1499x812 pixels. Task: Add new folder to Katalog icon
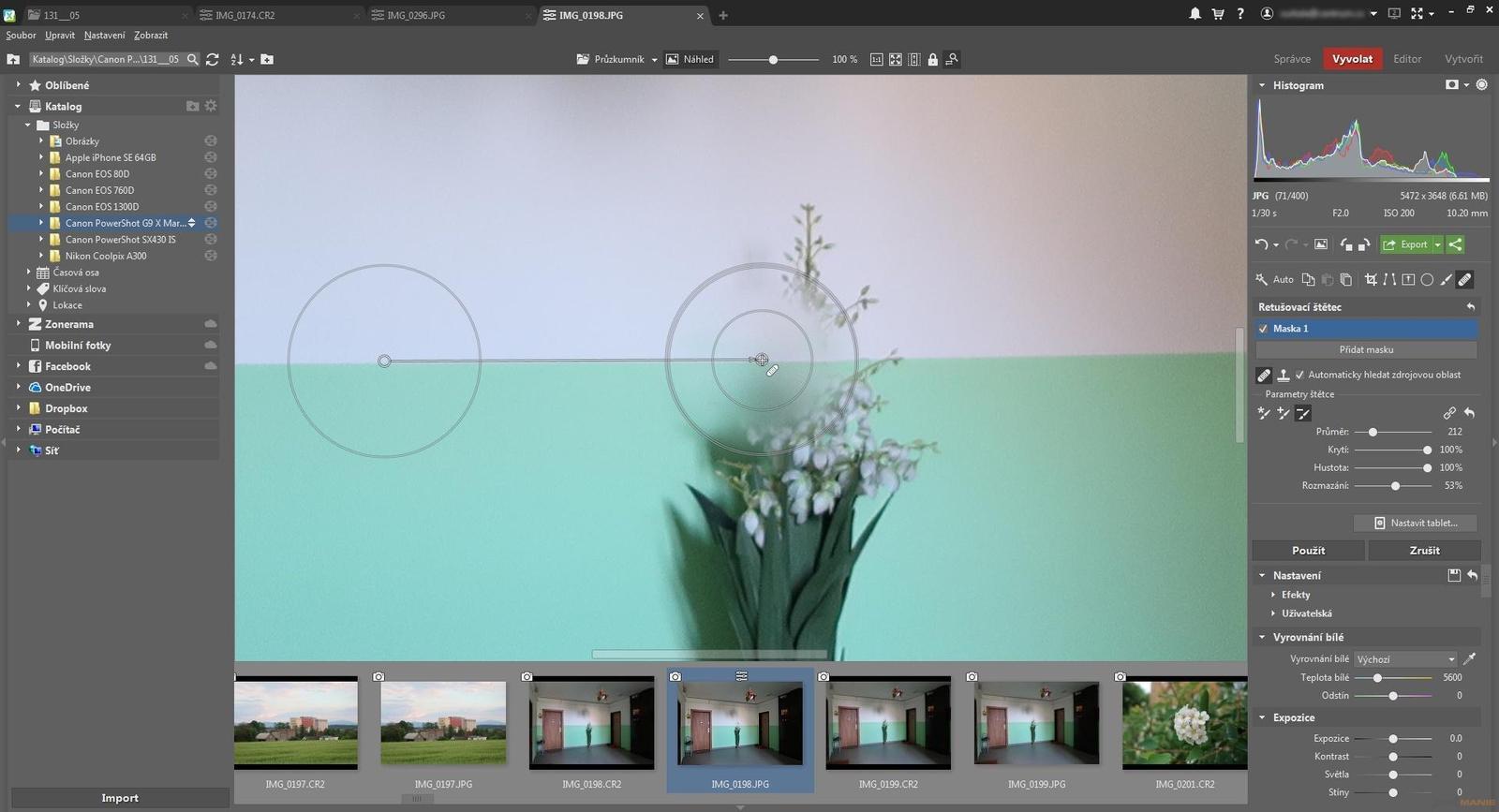[192, 106]
